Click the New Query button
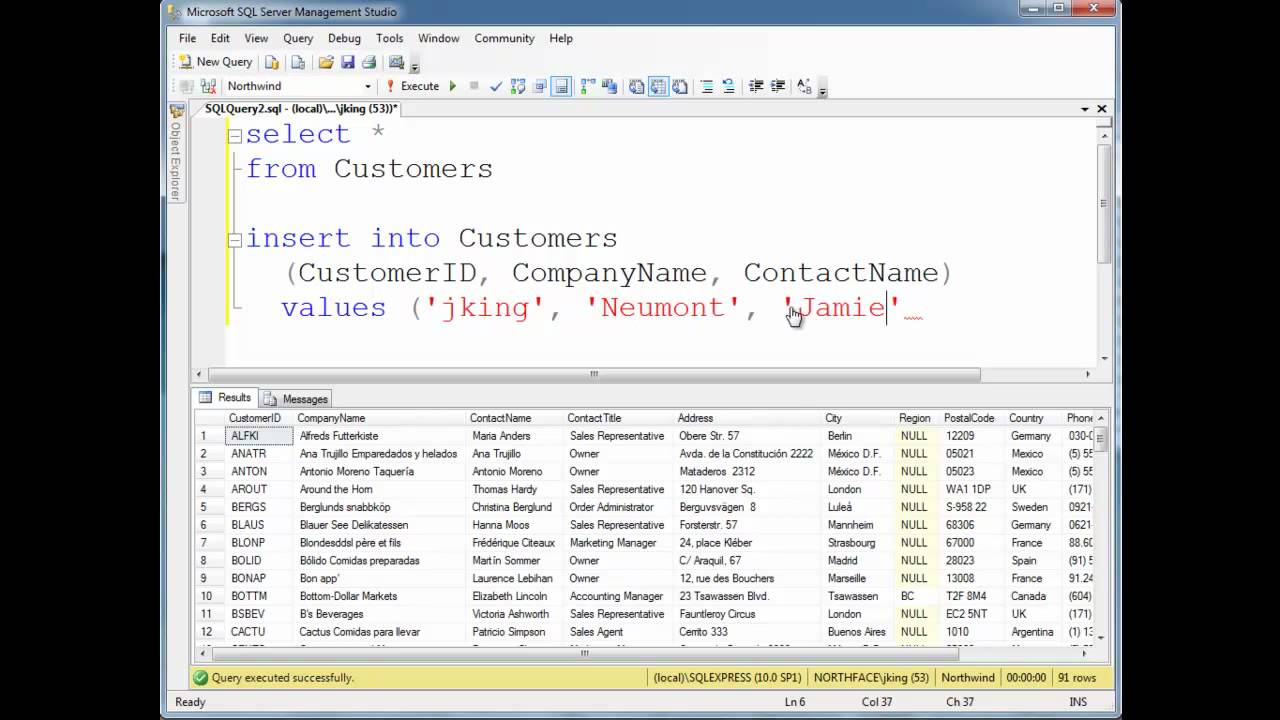 [x=216, y=62]
